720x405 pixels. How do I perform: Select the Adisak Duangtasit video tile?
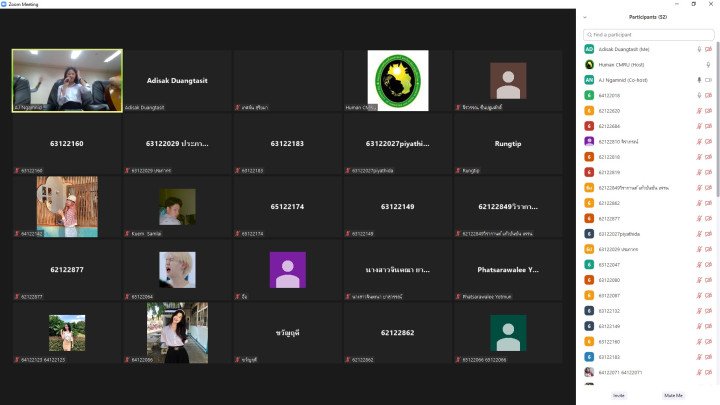coord(177,80)
